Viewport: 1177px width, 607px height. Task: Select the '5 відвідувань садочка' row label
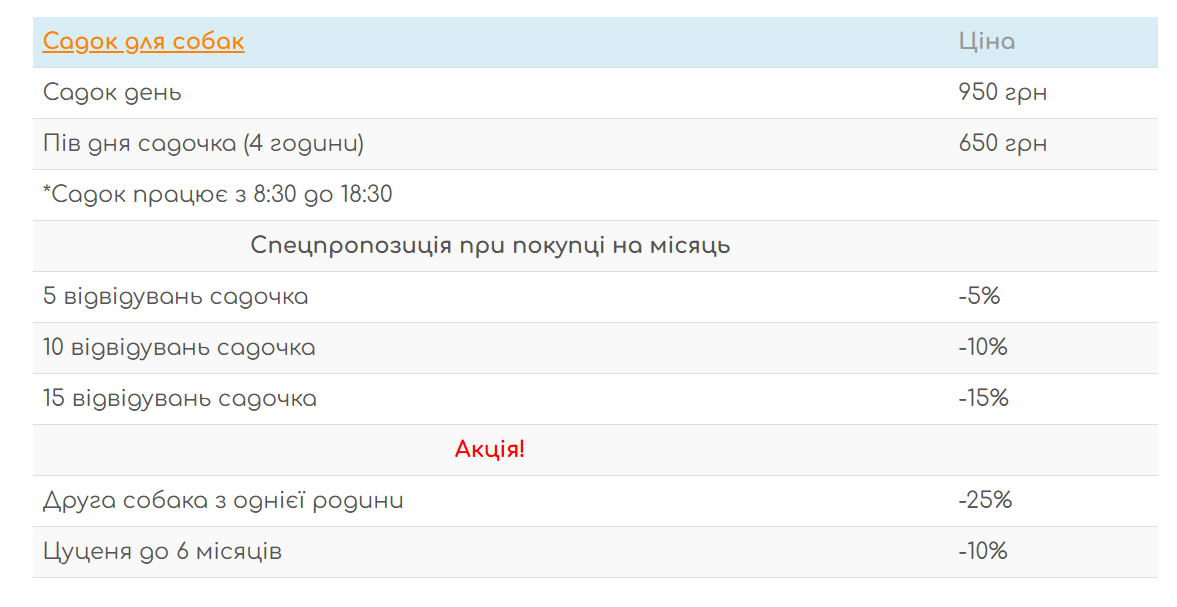pos(175,297)
